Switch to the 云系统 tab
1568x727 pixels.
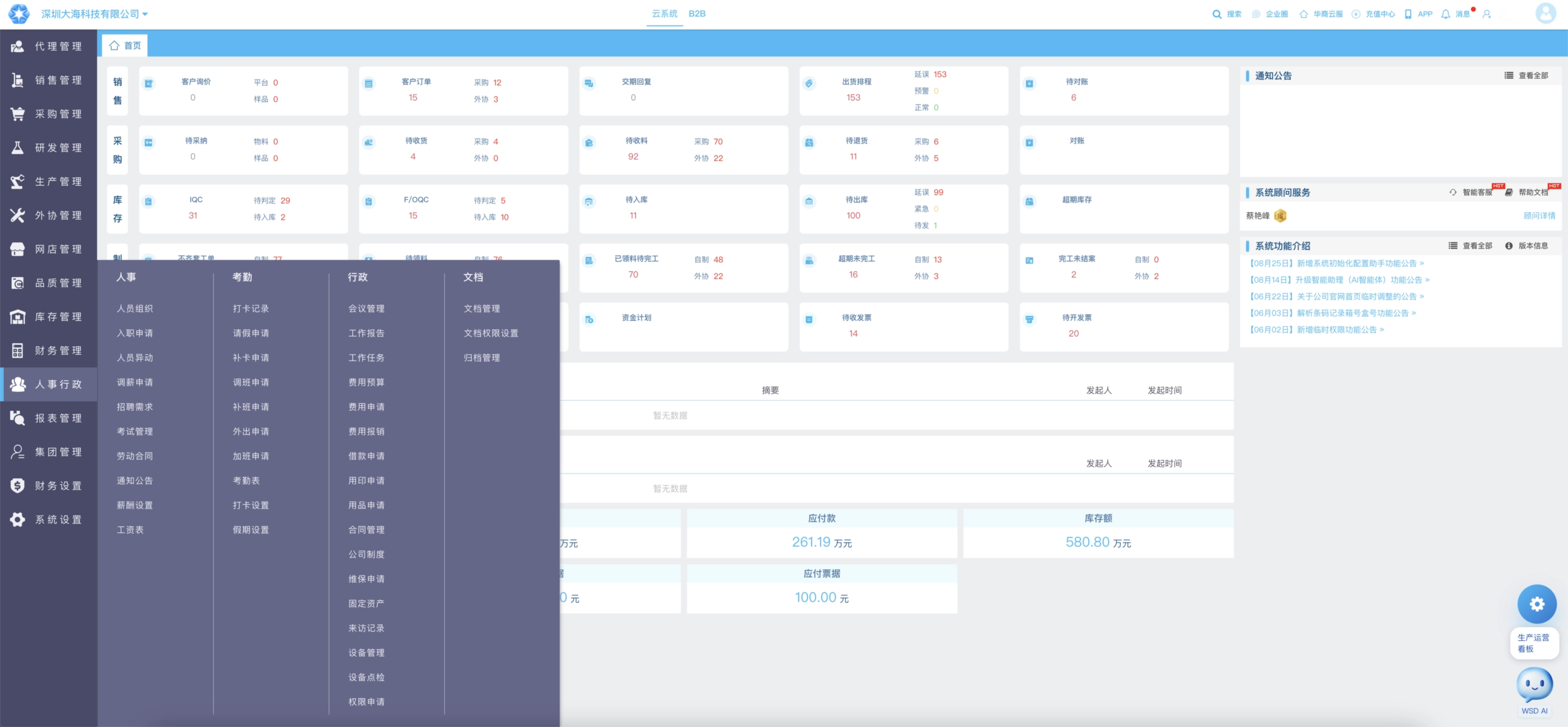tap(664, 14)
